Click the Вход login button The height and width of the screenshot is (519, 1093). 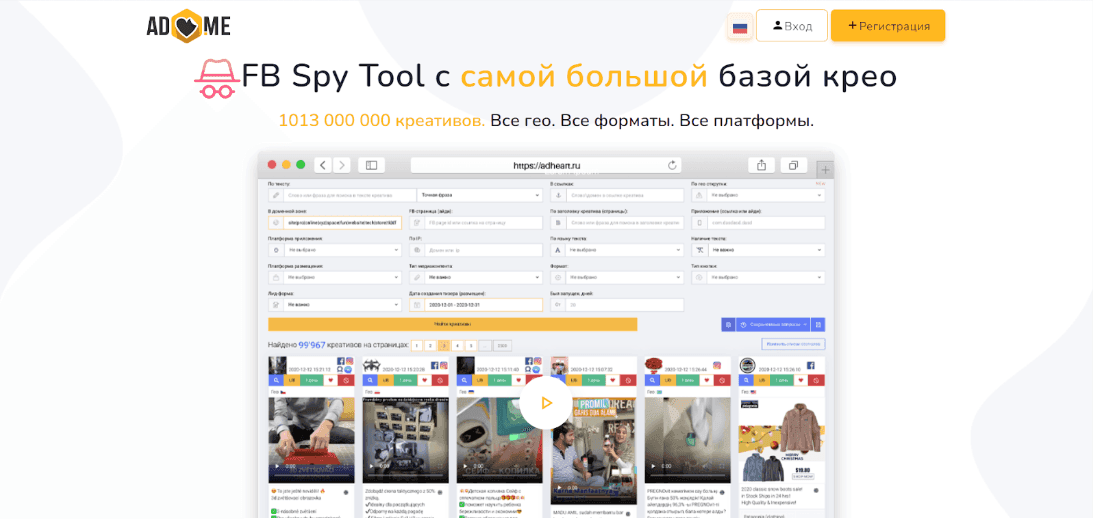792,26
